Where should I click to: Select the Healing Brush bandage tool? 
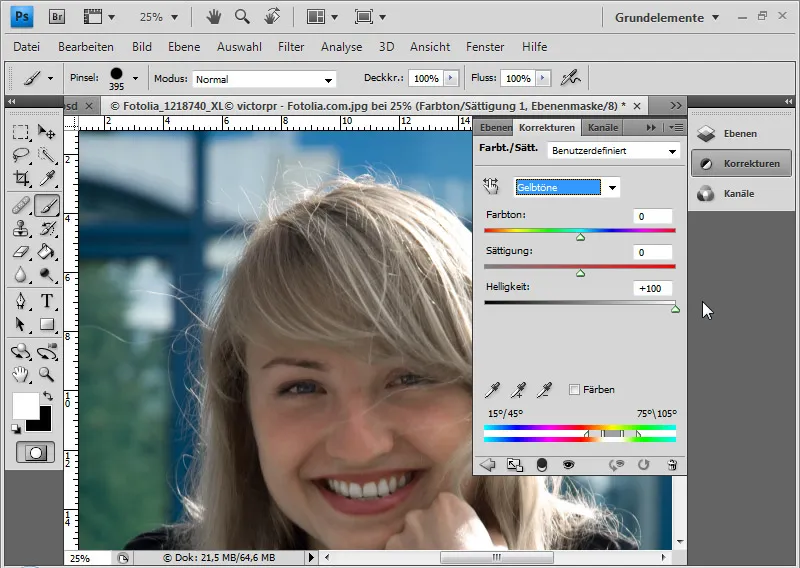20,206
